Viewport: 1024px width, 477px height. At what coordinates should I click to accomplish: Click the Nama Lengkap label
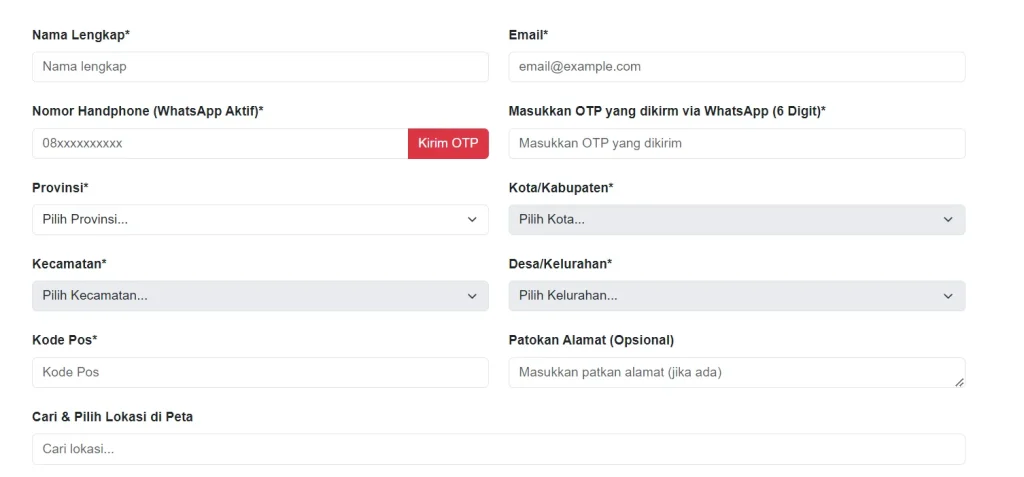point(81,35)
